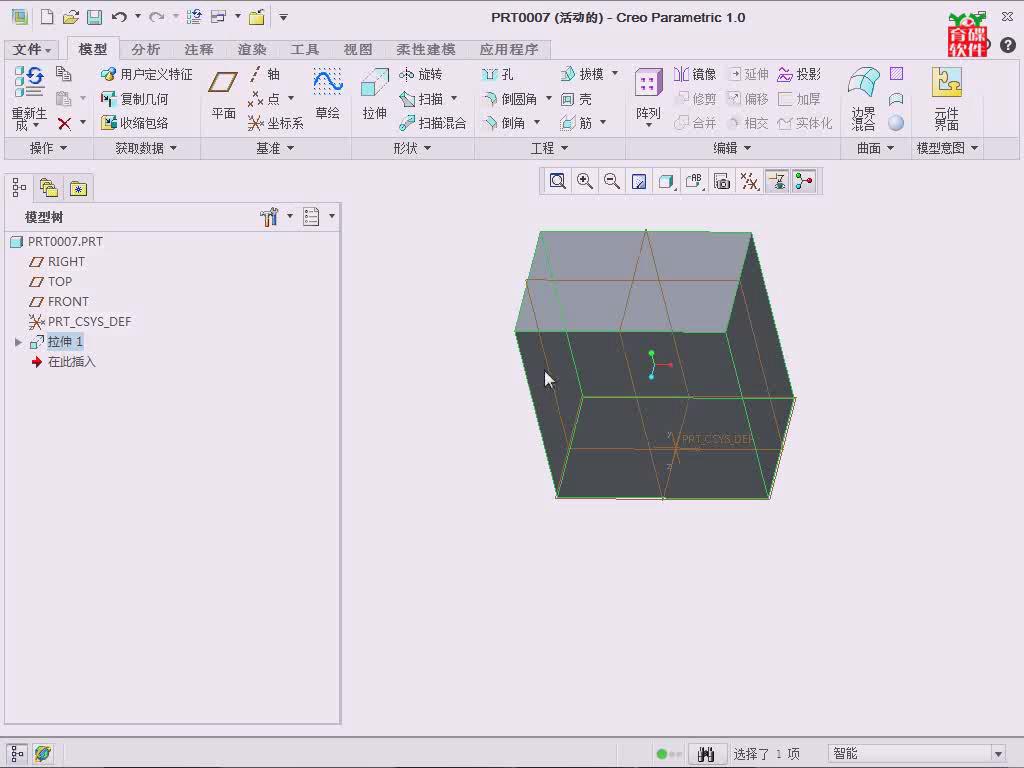Screen dimensions: 1024x768
Task: Click the 用户定义特征 button
Action: tap(146, 74)
